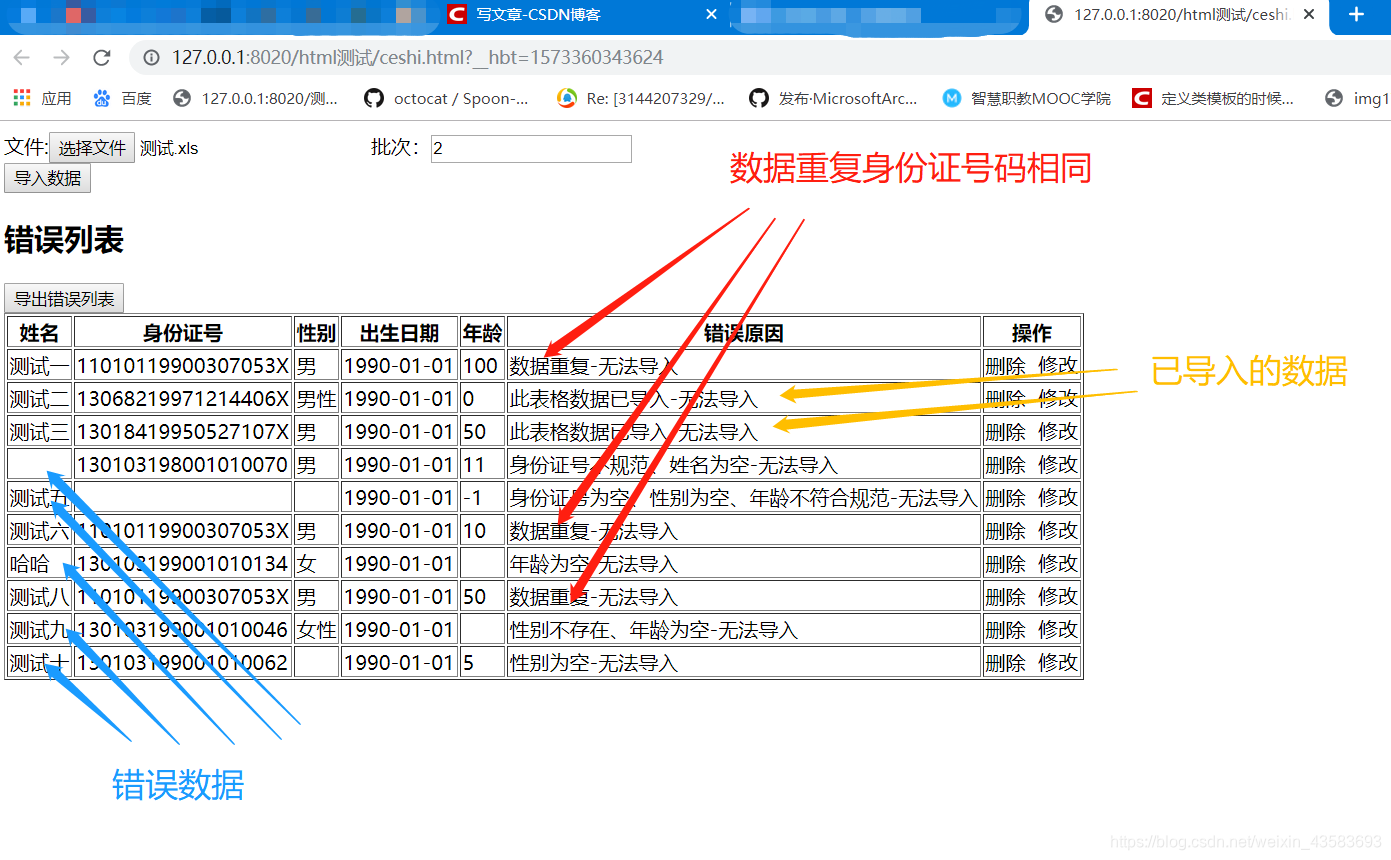Modify the 测试二 row
The image size is (1391, 860).
pos(1058,399)
